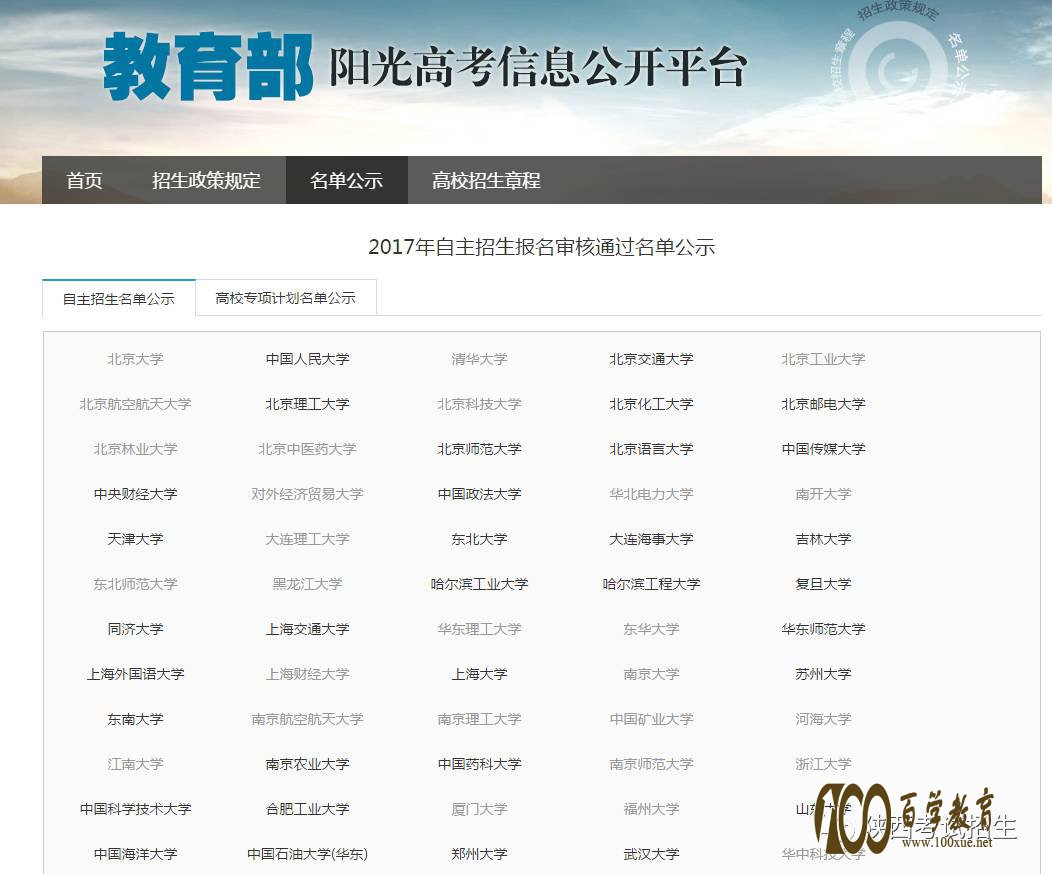View the 中国药科大学 list

(480, 763)
